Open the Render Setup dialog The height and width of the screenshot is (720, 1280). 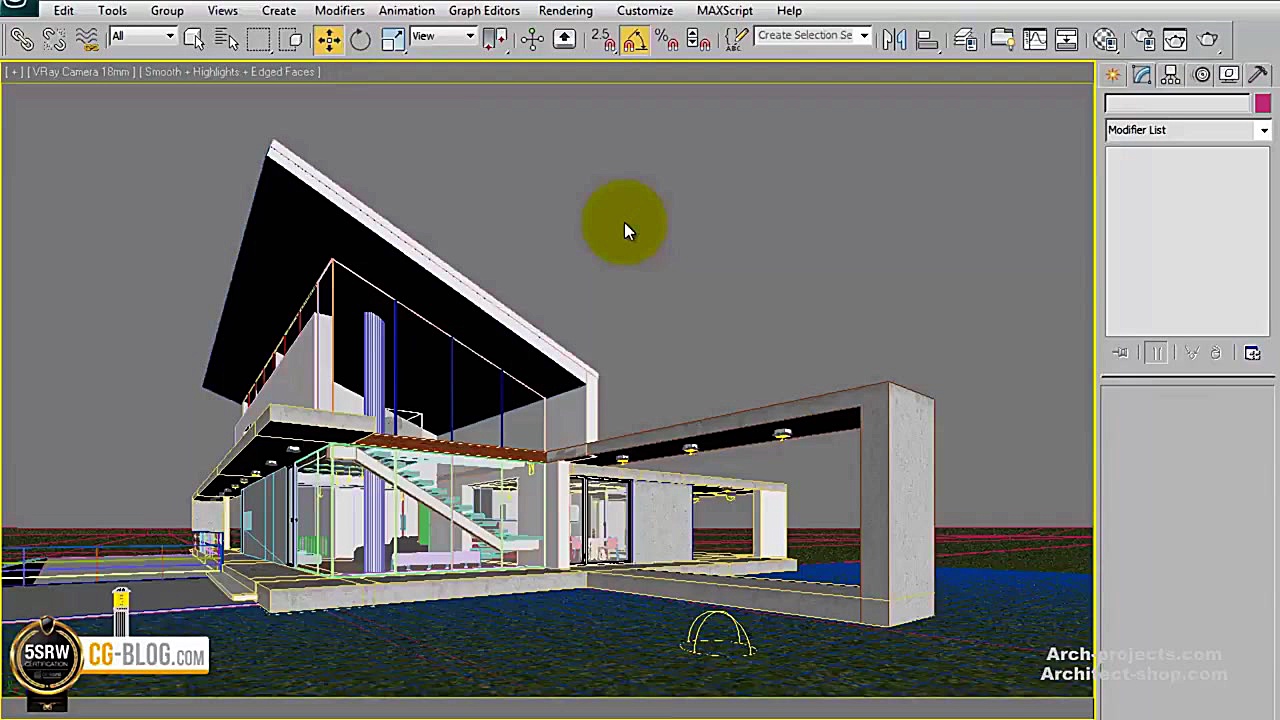[1144, 39]
